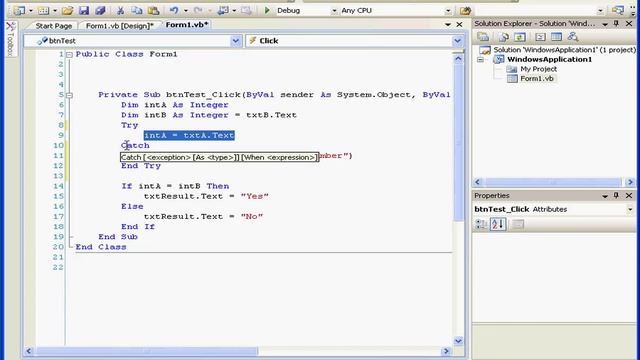Open Solution Explorer window position menu arrow
Image resolution: width=640 pixels, height=360 pixels.
(605, 24)
